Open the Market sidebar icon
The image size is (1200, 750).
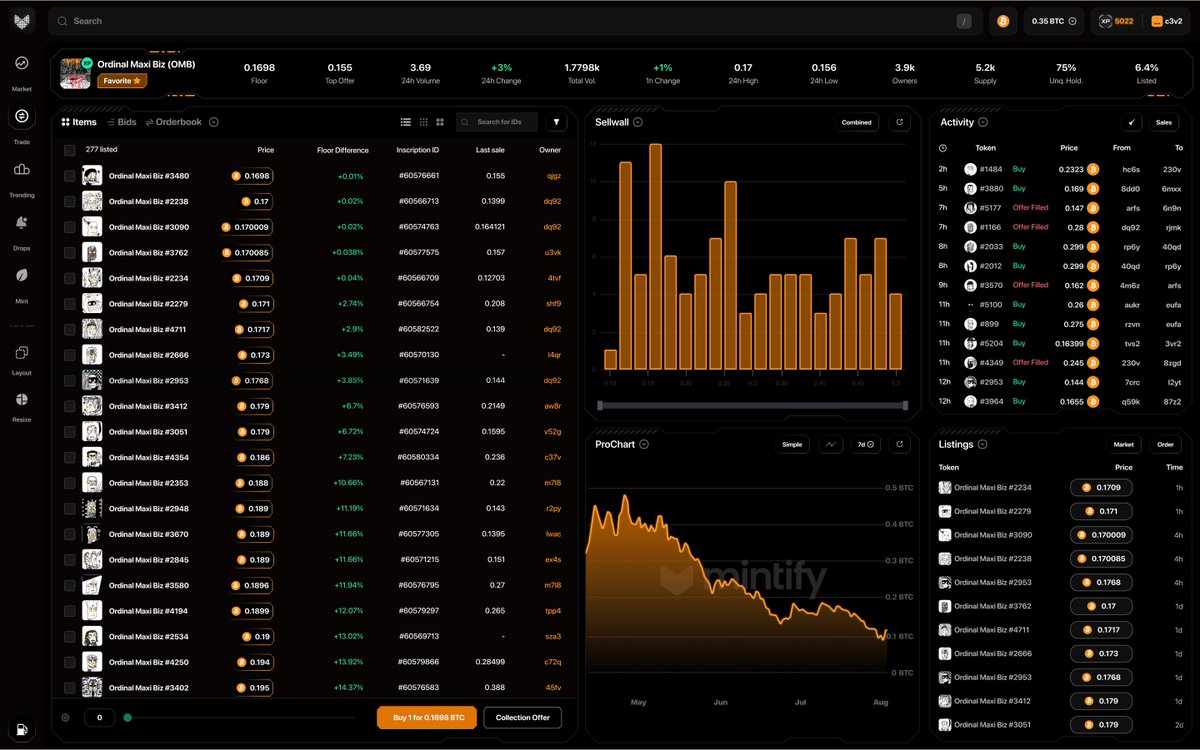[22, 63]
